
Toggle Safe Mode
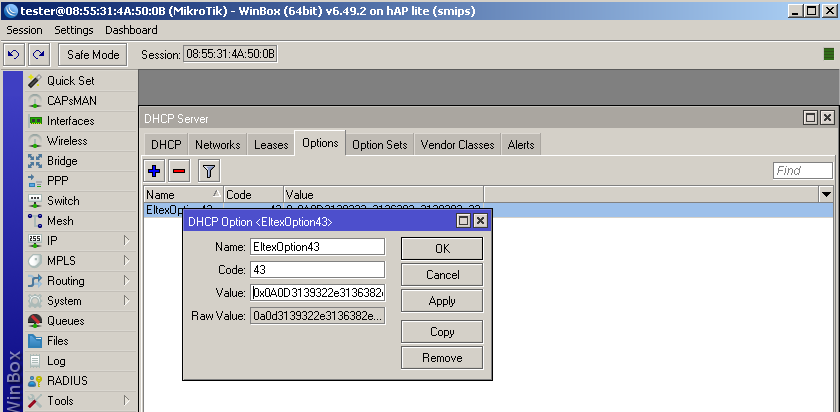pos(93,55)
